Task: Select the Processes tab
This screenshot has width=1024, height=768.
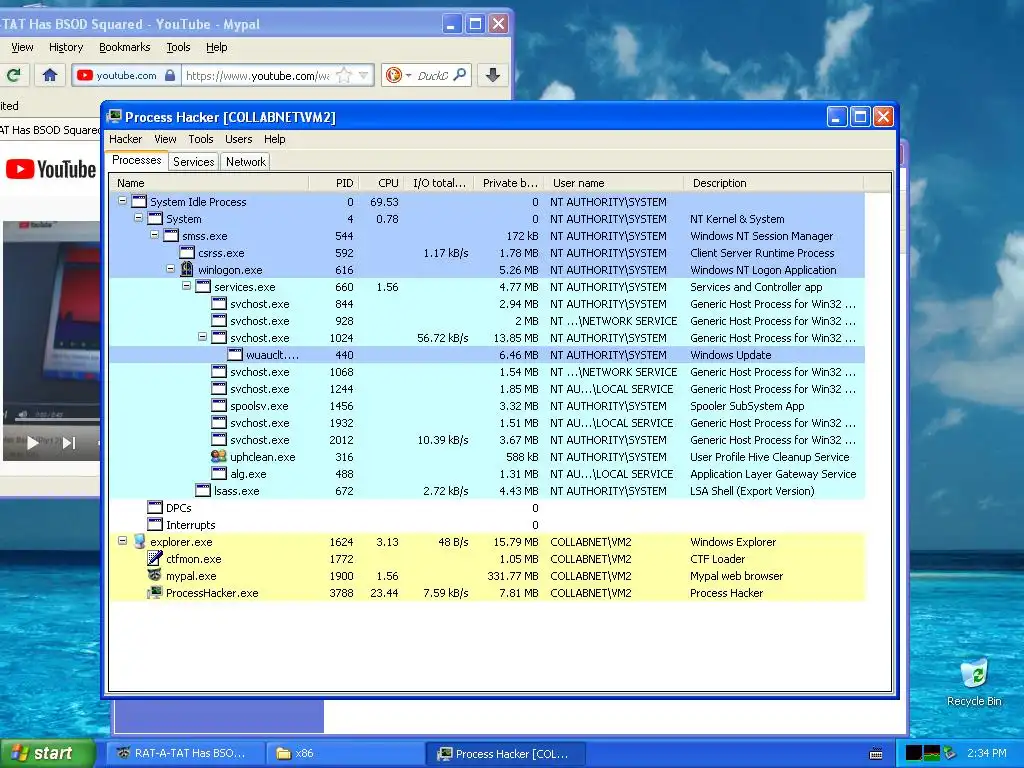Action: (x=136, y=160)
